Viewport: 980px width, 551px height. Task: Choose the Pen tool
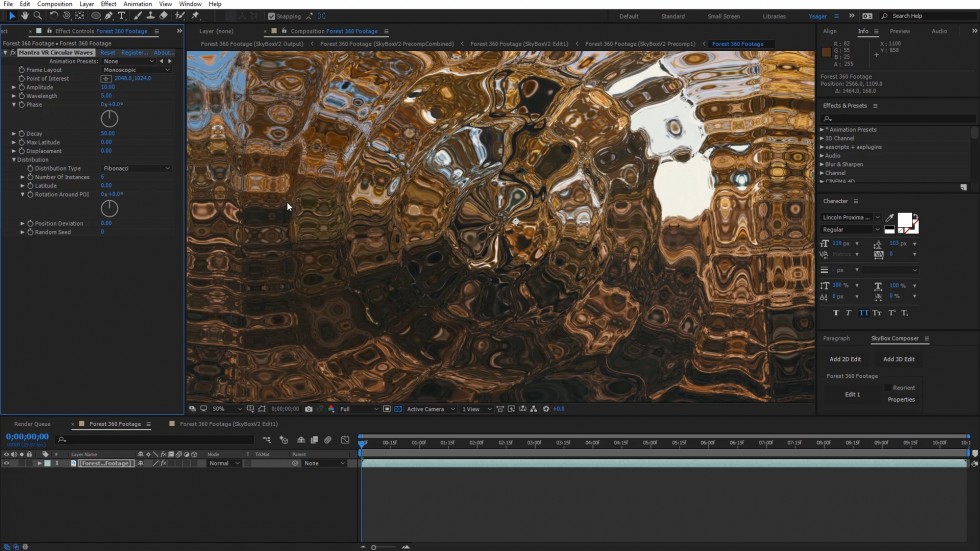pyautogui.click(x=110, y=16)
